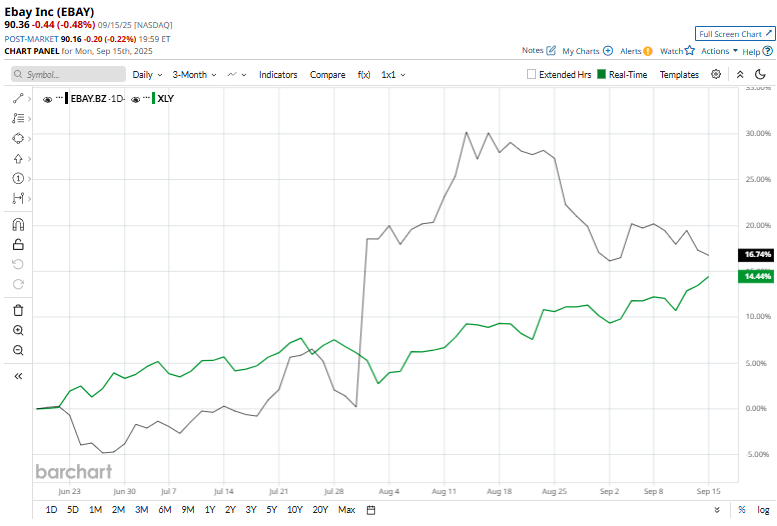Toggle XLY series visibility eye
Image resolution: width=777 pixels, height=526 pixels.
tap(135, 99)
